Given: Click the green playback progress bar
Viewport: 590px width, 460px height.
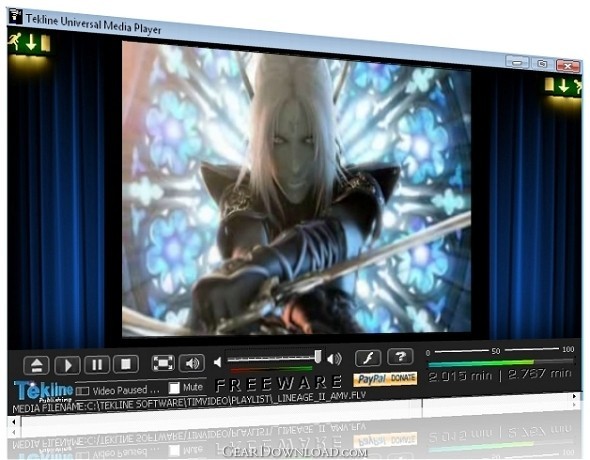Looking at the screenshot, I should pyautogui.click(x=500, y=363).
